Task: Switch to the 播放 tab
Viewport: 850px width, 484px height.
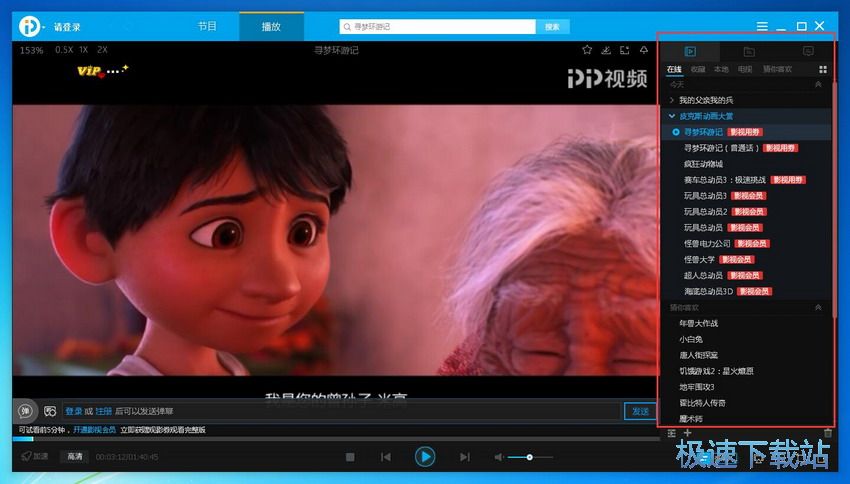Action: (x=271, y=26)
